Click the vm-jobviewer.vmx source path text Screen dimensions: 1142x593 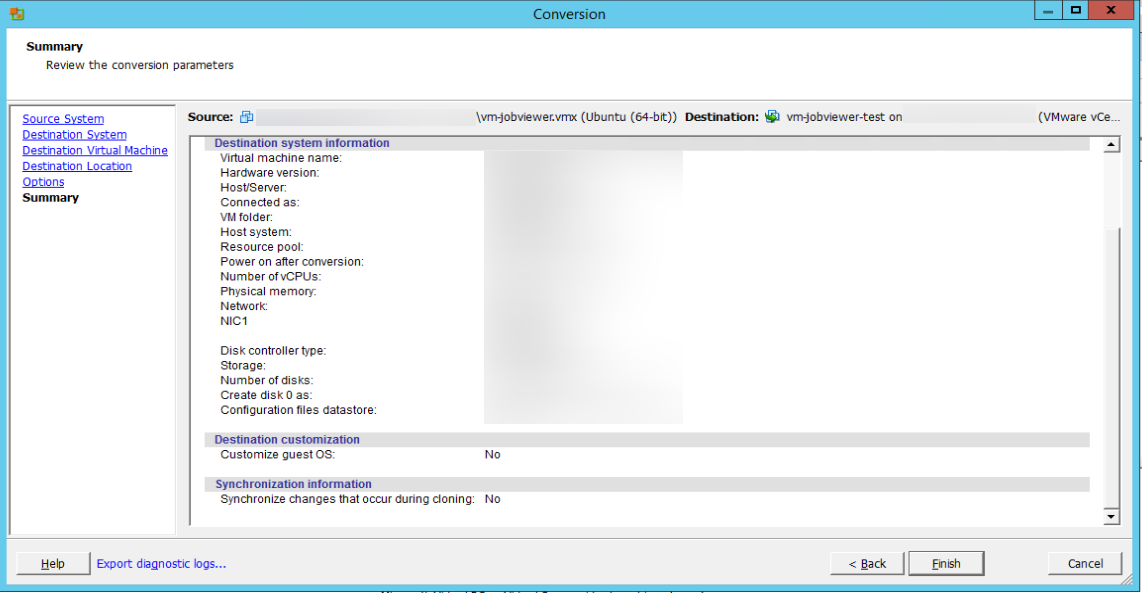tap(576, 117)
